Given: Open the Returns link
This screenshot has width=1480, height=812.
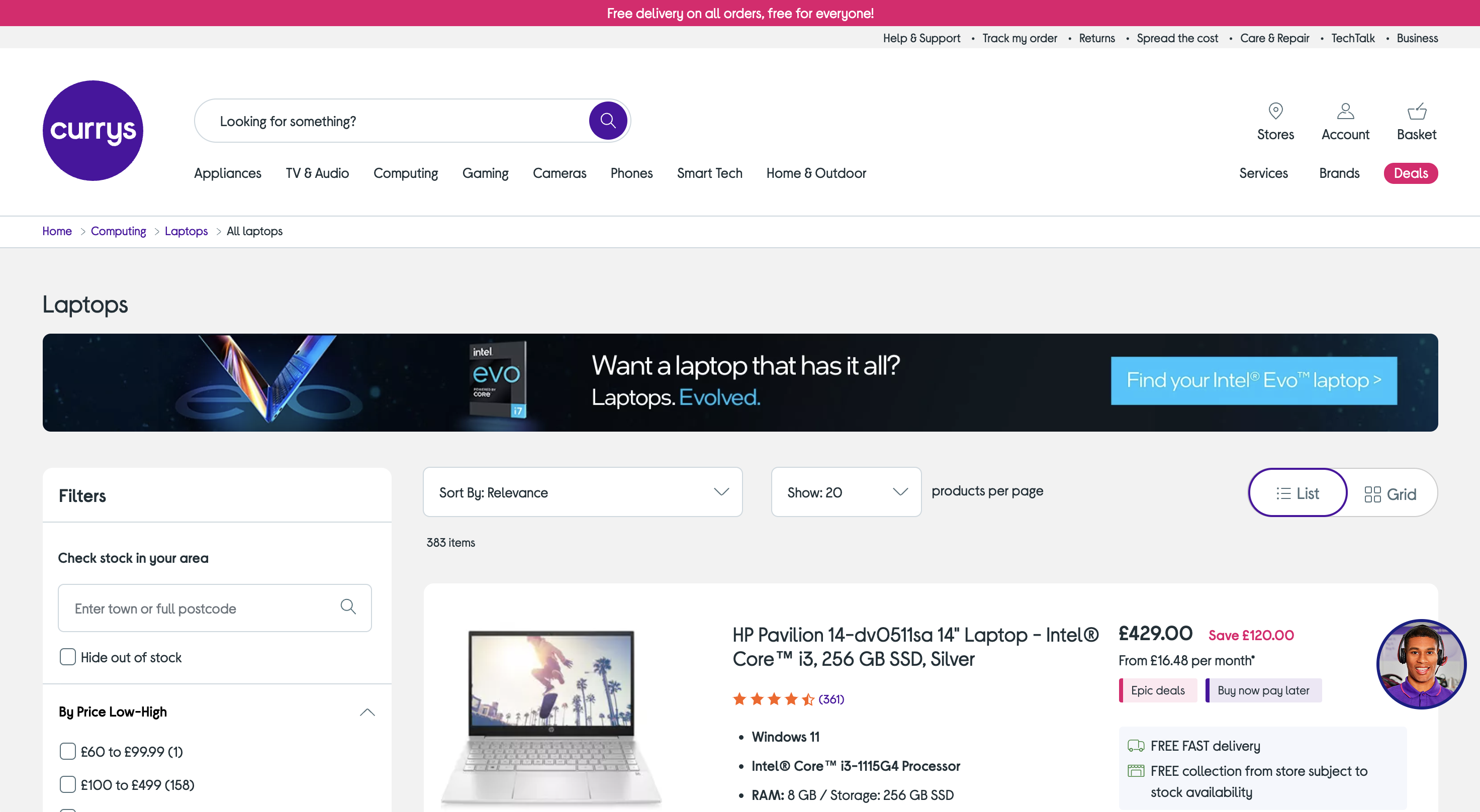Looking at the screenshot, I should click(1097, 38).
